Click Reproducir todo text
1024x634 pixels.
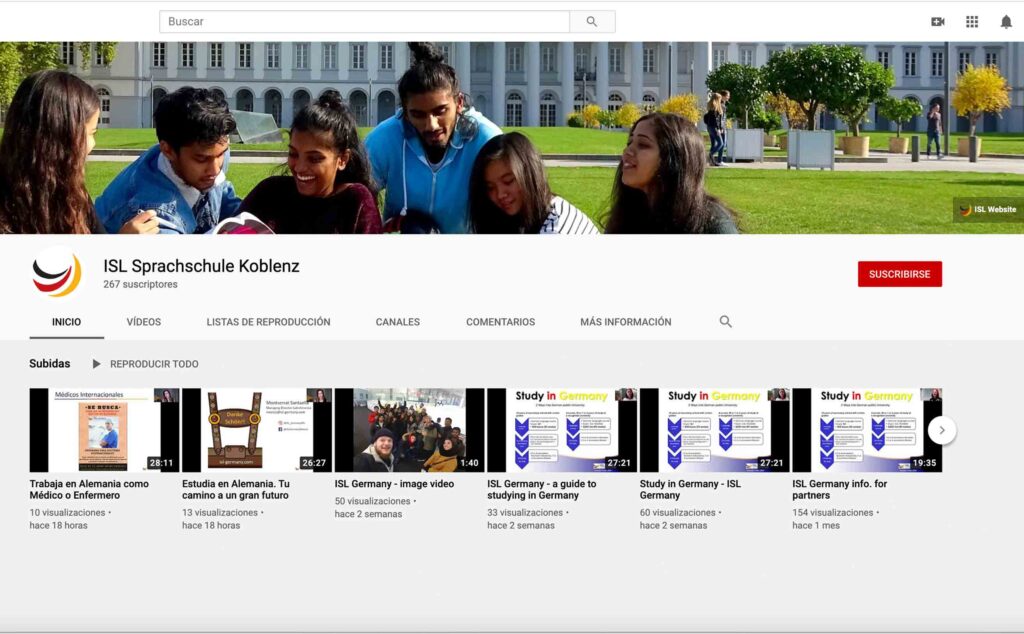(x=154, y=364)
